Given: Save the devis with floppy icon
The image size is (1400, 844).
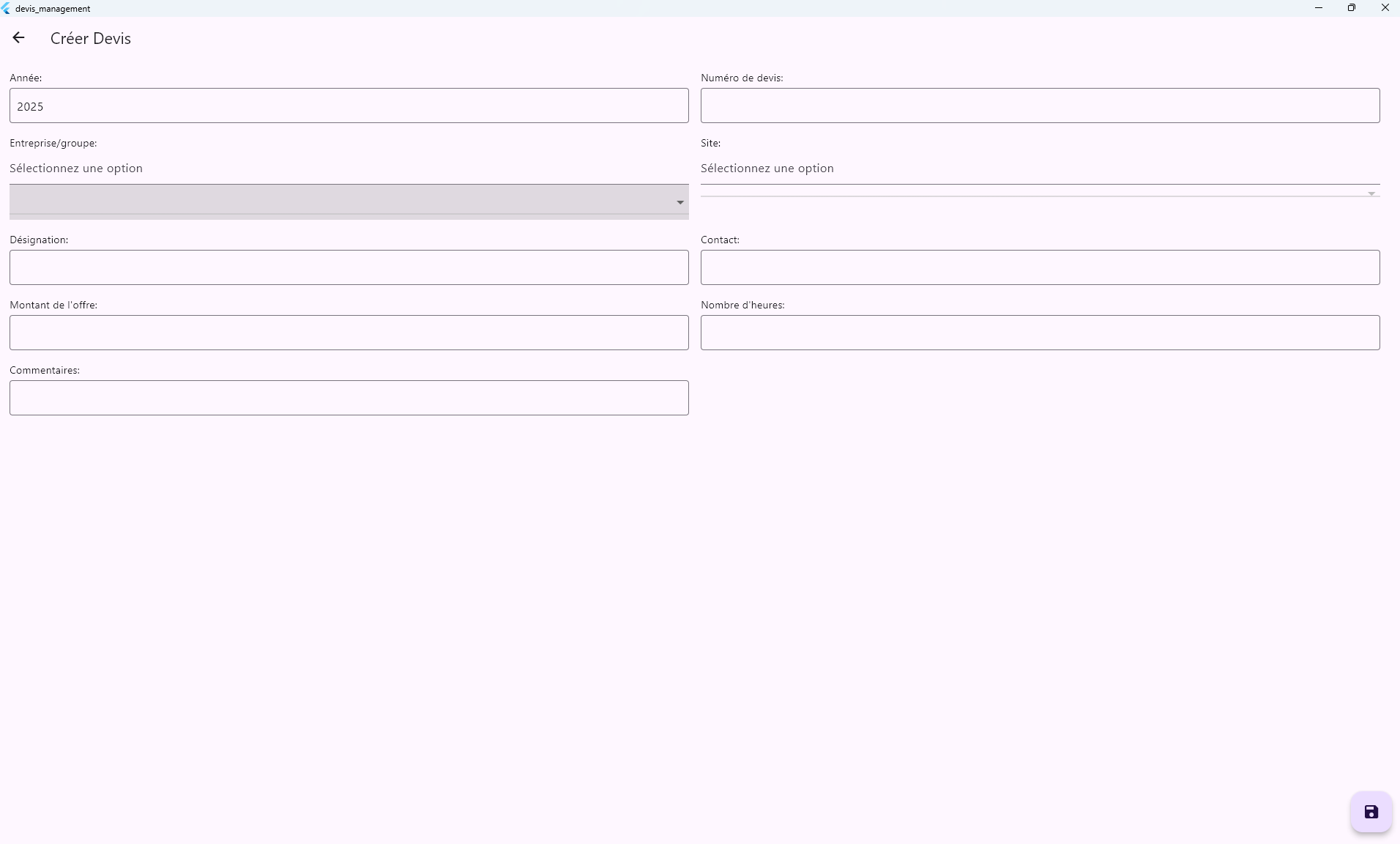Looking at the screenshot, I should (1371, 812).
